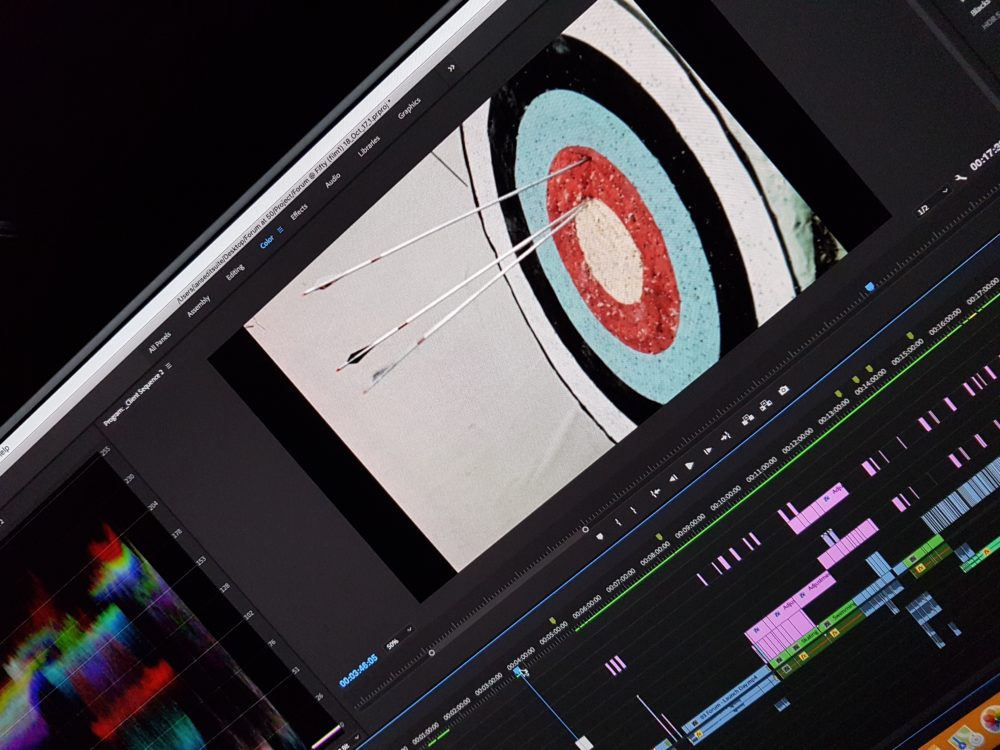Step back one frame in Program Monitor

click(672, 478)
